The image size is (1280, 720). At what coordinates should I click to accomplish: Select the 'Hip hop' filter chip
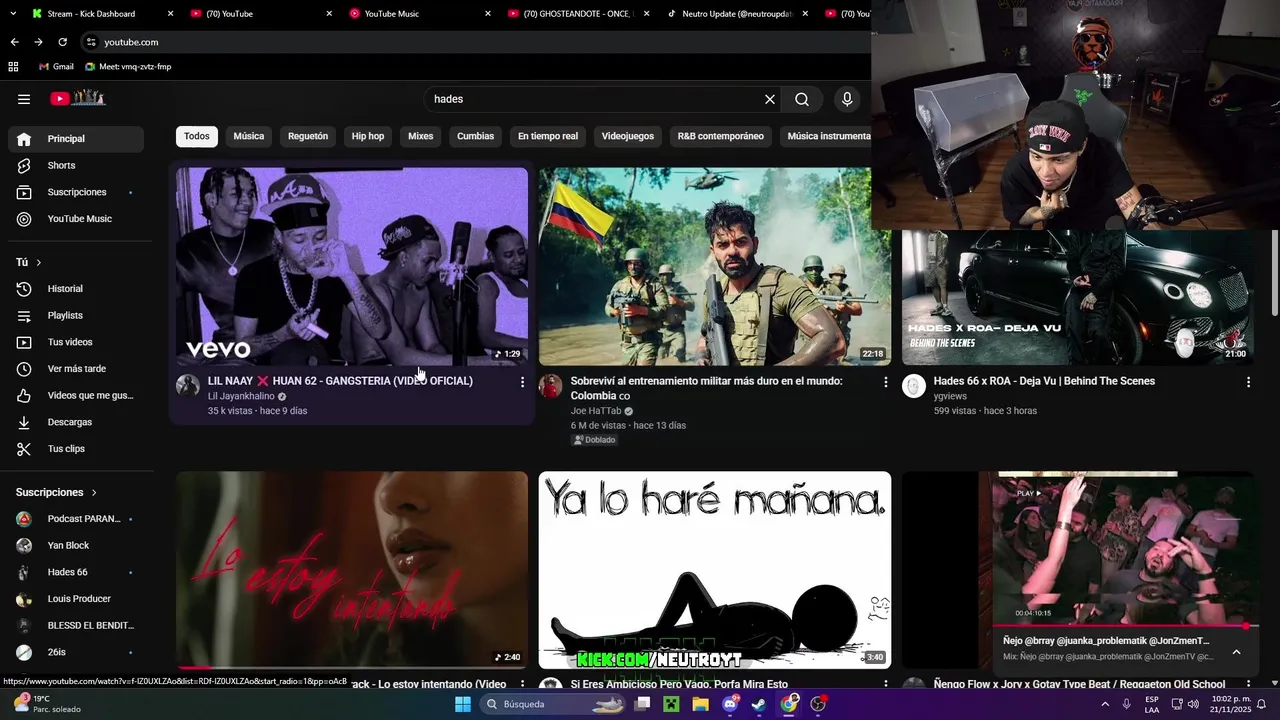368,136
